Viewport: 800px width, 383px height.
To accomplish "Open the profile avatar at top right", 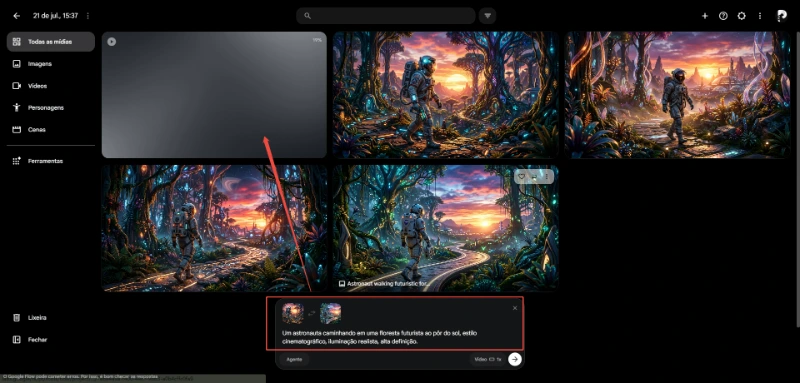I will point(781,16).
